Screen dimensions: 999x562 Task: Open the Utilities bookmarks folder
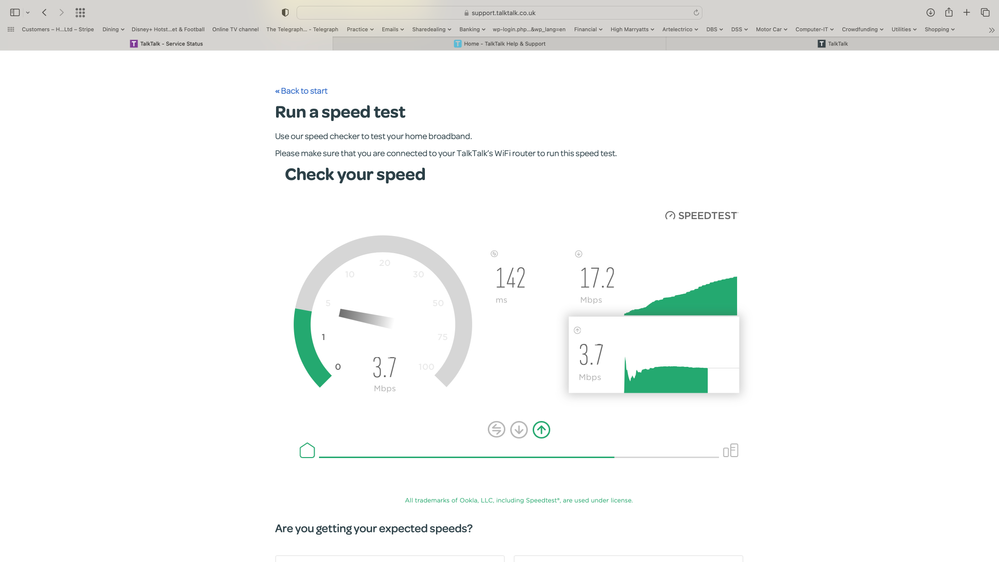click(x=904, y=30)
